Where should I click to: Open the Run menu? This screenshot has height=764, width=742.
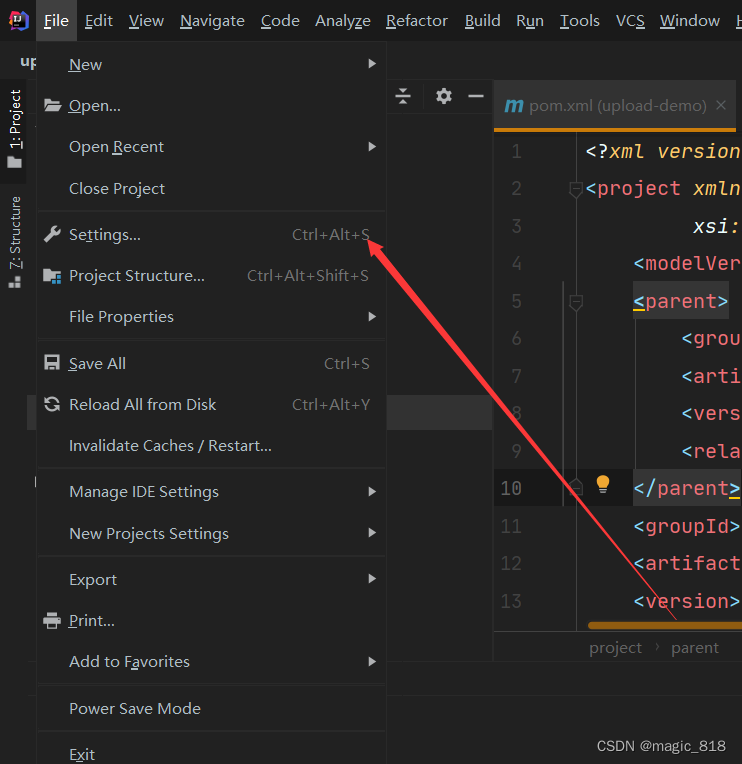[530, 20]
